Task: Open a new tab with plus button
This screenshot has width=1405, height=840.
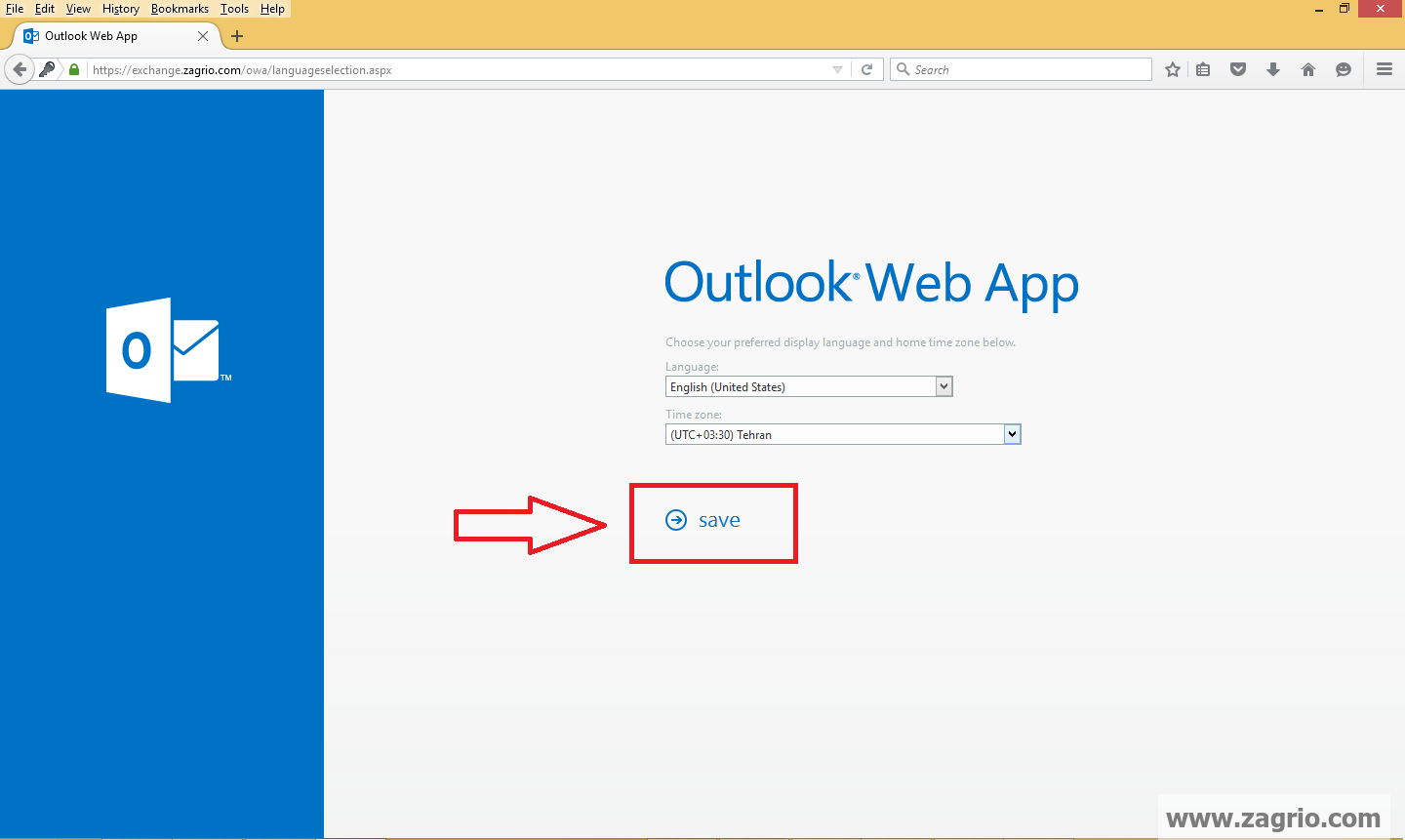Action: (237, 36)
